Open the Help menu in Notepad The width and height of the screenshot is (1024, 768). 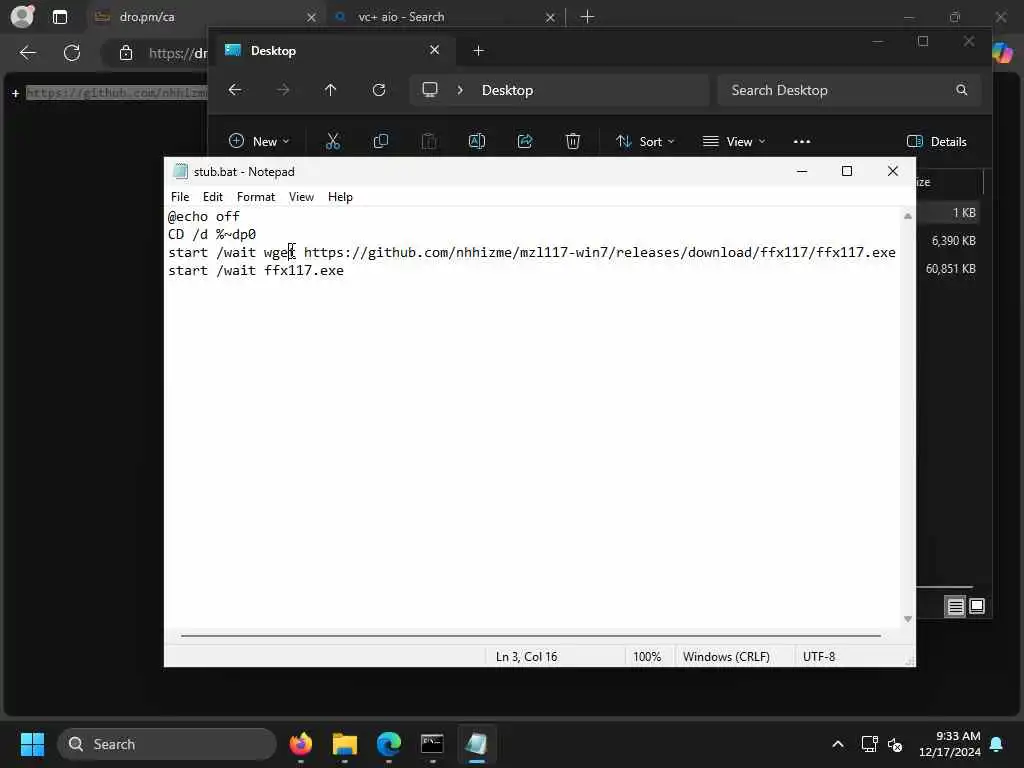coord(340,197)
